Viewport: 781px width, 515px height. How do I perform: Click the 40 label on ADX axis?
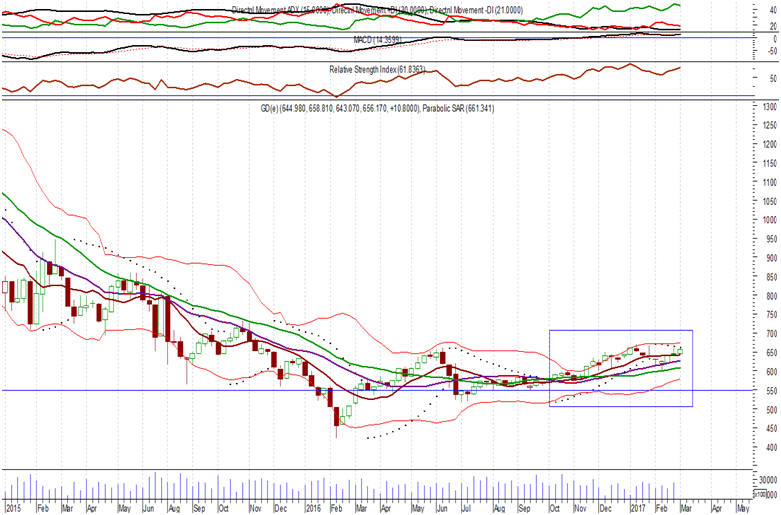[774, 10]
